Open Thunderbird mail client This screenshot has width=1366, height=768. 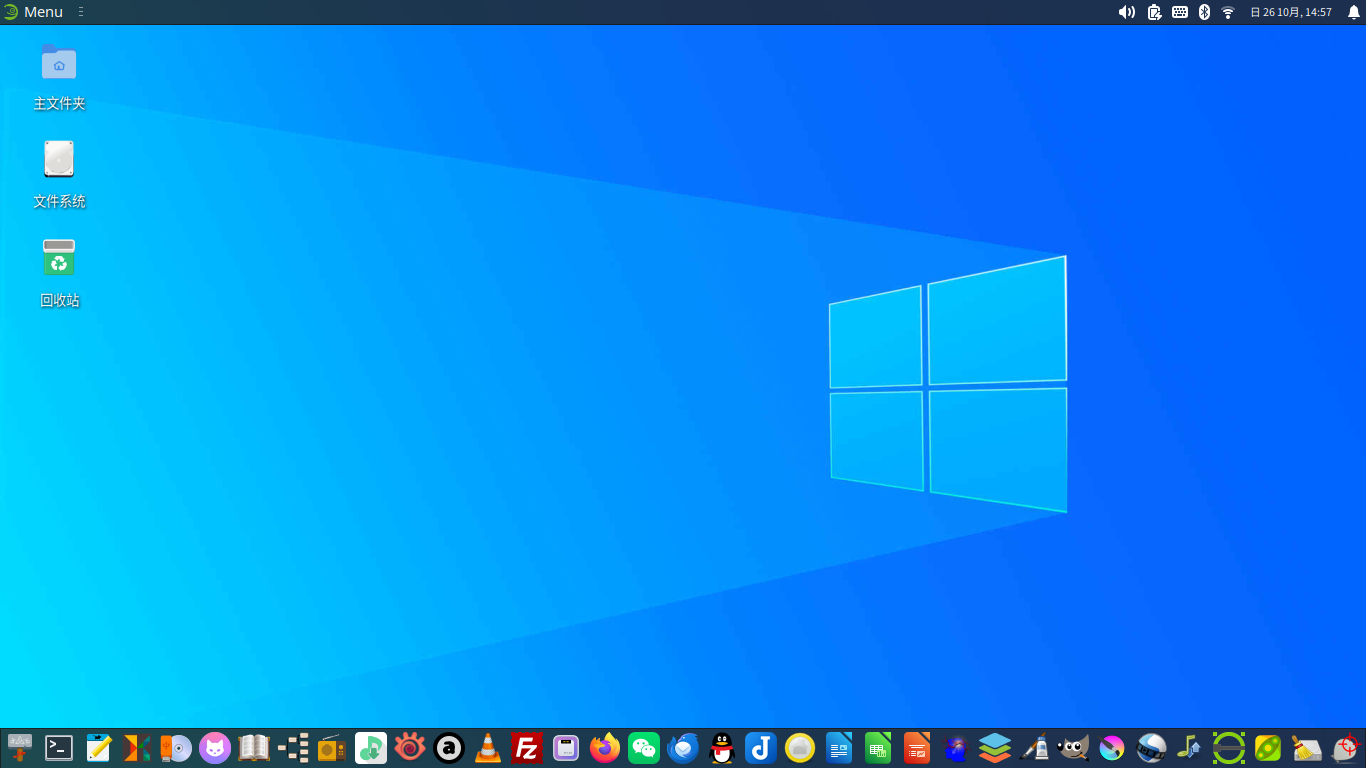point(683,748)
